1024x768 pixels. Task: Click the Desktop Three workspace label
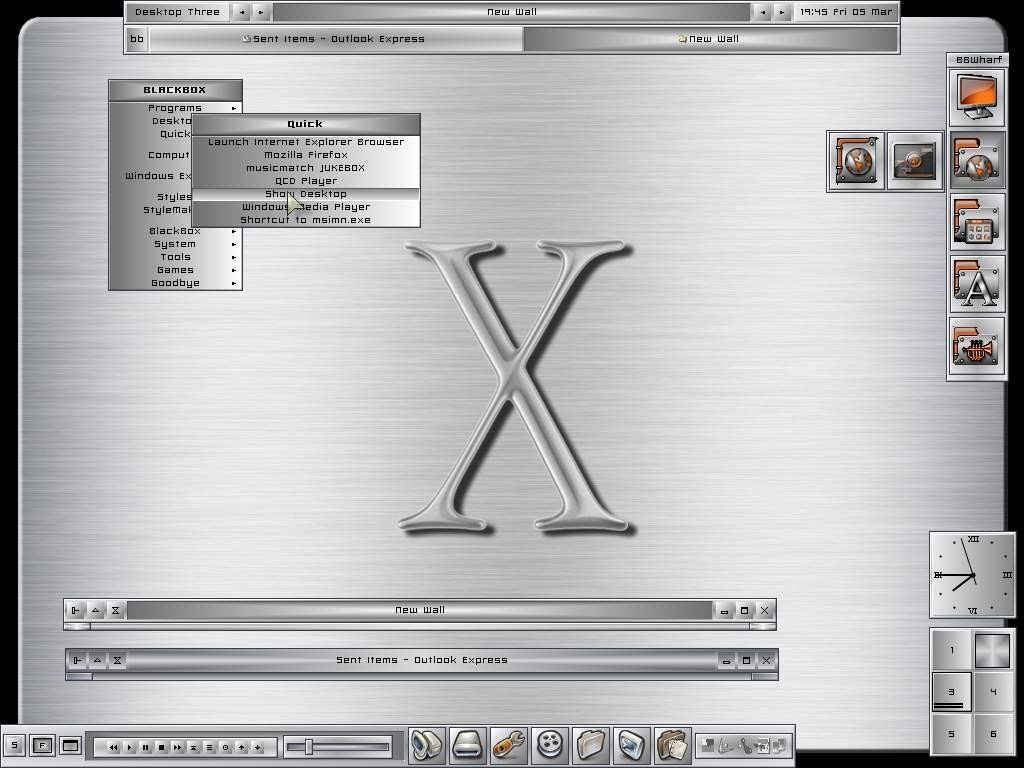177,12
